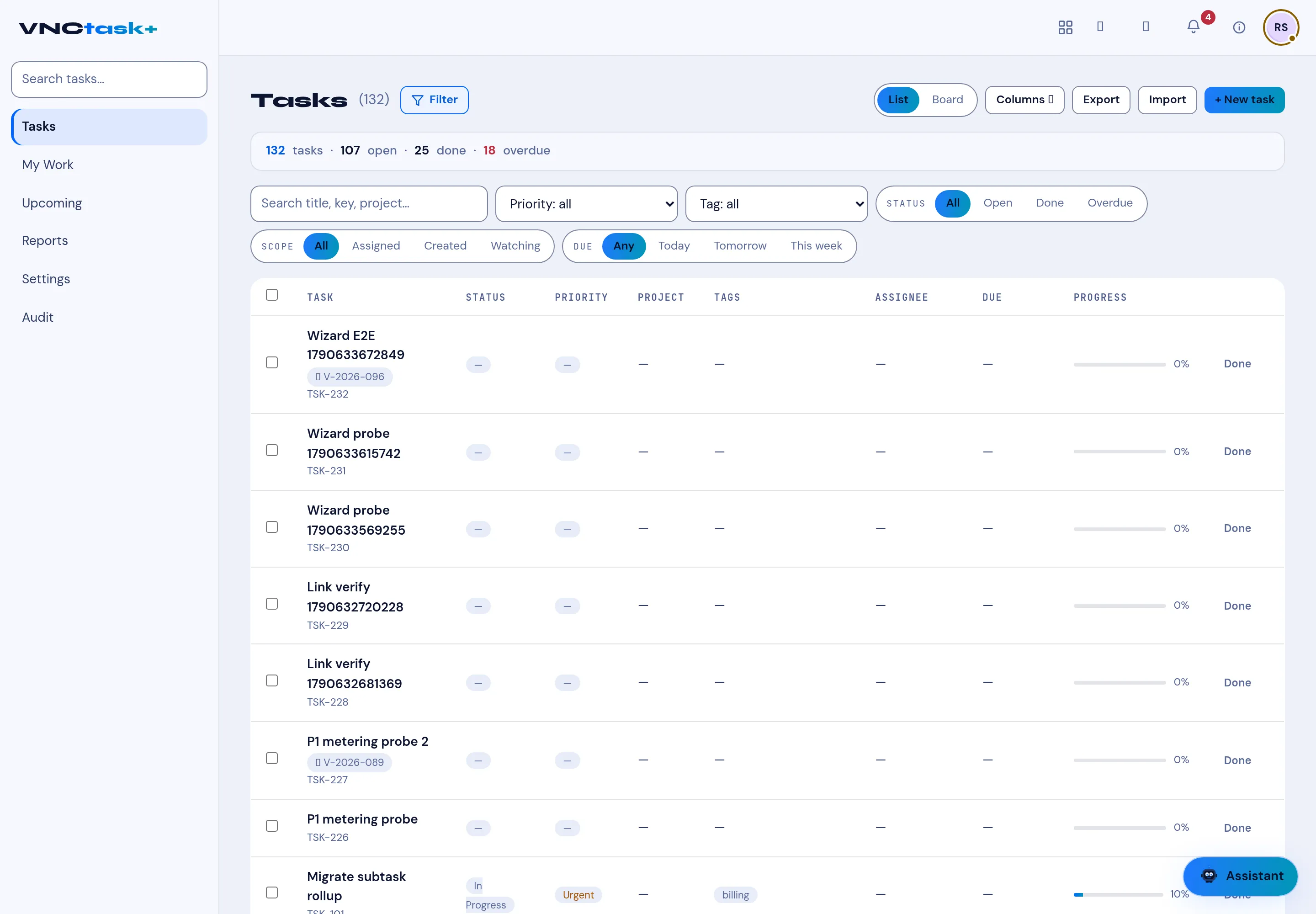The height and width of the screenshot is (914, 1316).
Task: Check the TSK-231 row checkbox
Action: click(272, 450)
